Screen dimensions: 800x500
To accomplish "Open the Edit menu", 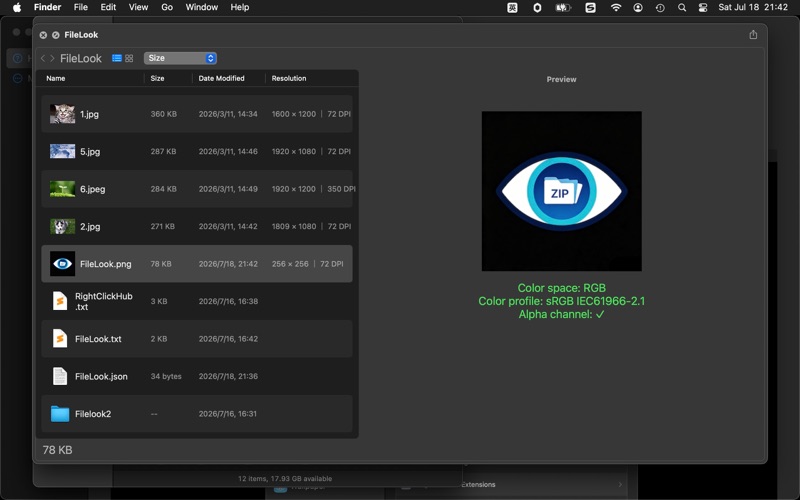I will (108, 7).
